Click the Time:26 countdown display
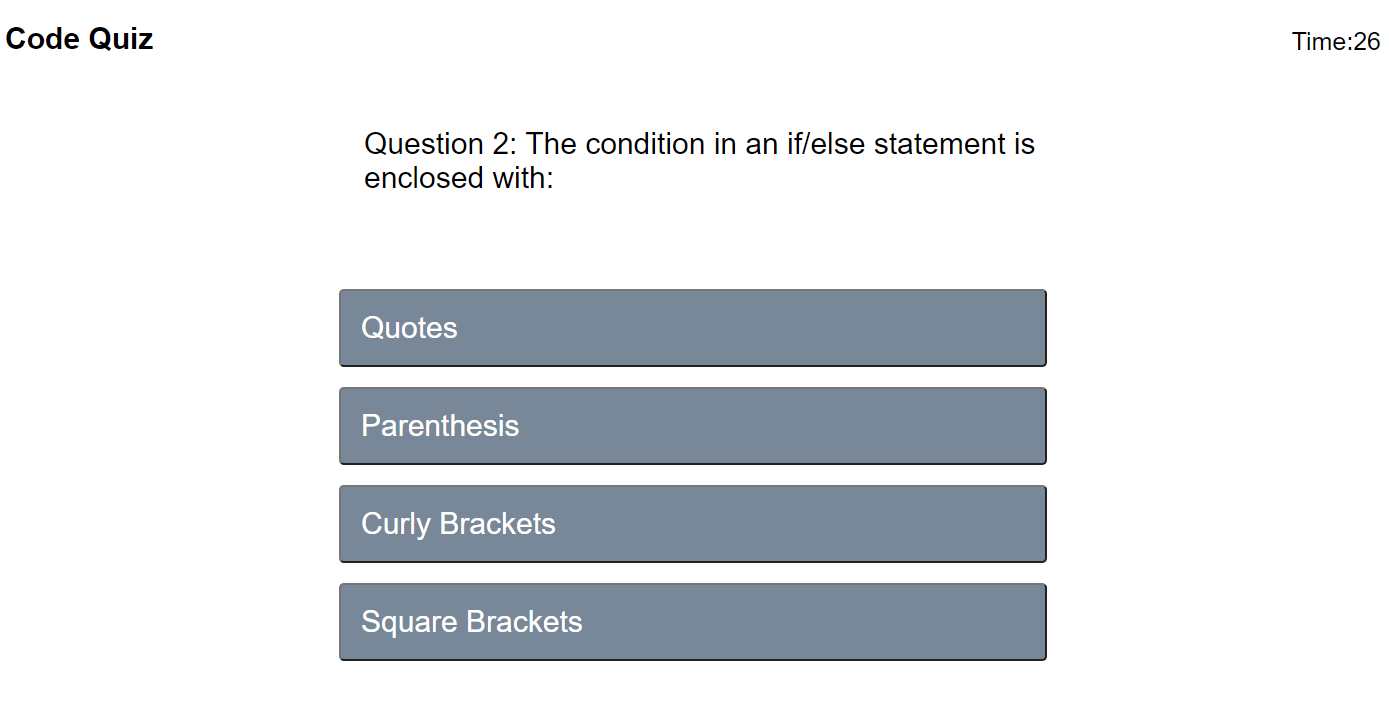This screenshot has height=706, width=1389. (x=1335, y=42)
